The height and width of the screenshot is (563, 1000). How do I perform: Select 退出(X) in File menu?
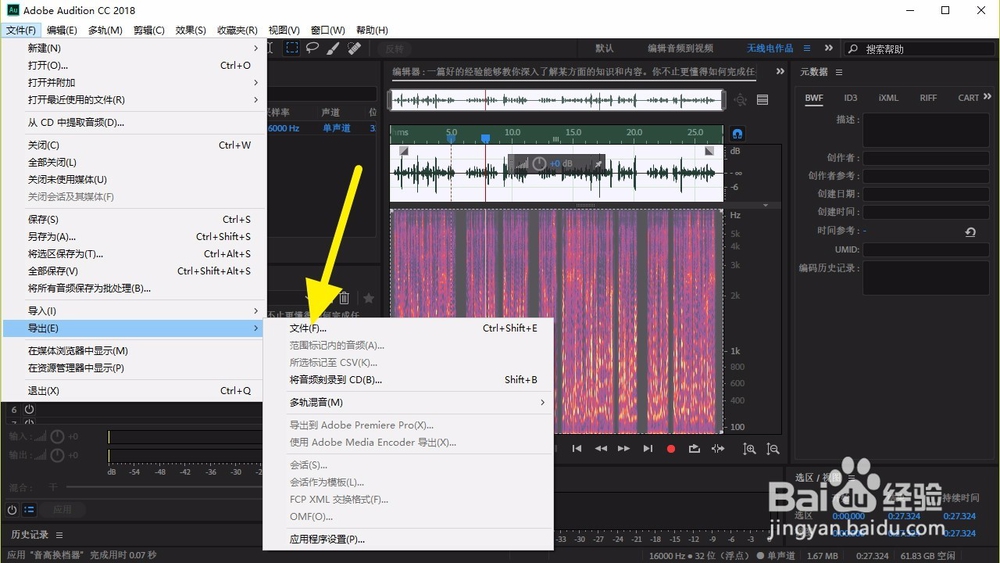click(x=134, y=390)
